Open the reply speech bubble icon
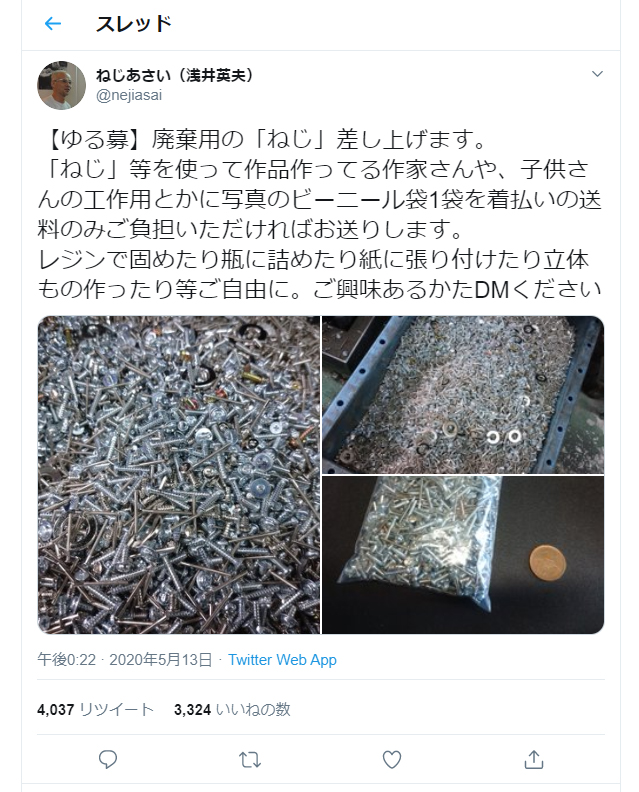 (x=108, y=759)
